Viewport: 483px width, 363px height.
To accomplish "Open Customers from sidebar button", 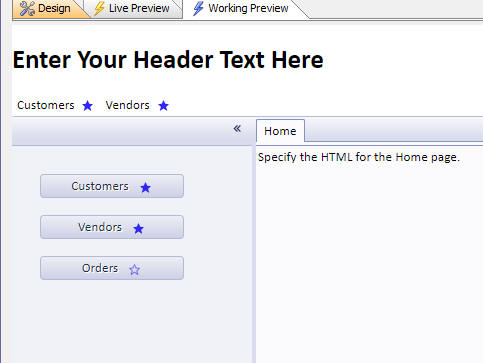I will 112,186.
